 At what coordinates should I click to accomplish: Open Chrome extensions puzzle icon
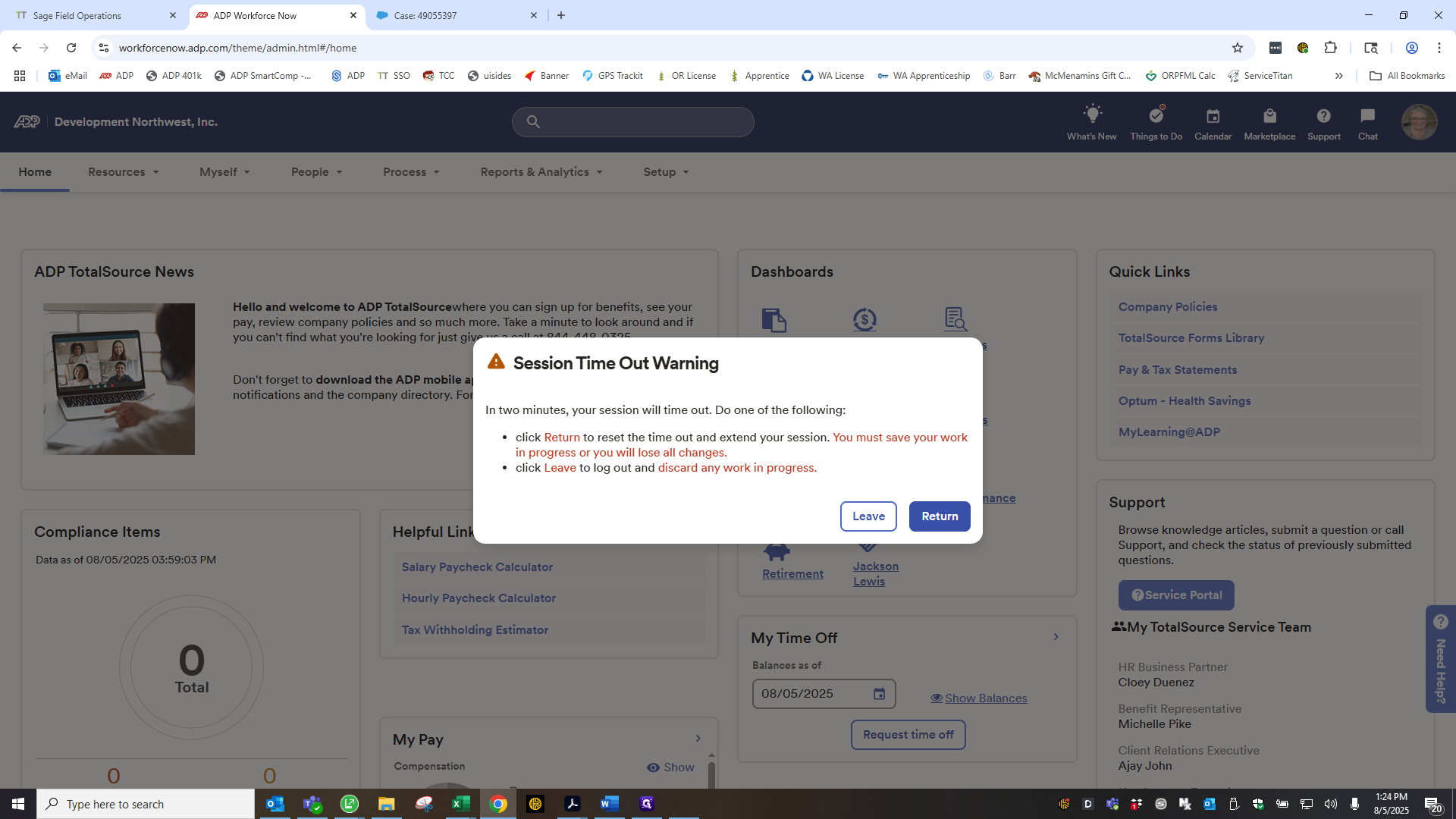[1330, 48]
